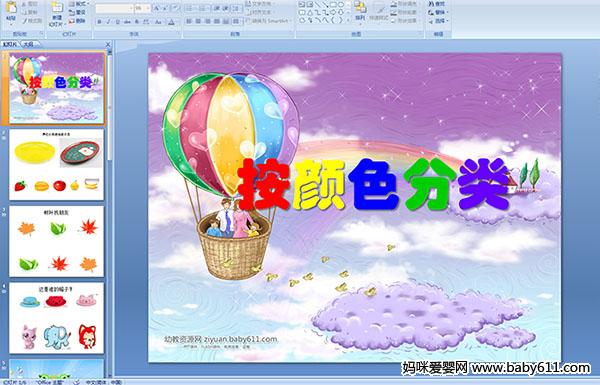600x385 pixels.
Task: Open the Columns dropdown in the paragraph group
Action: (x=236, y=21)
